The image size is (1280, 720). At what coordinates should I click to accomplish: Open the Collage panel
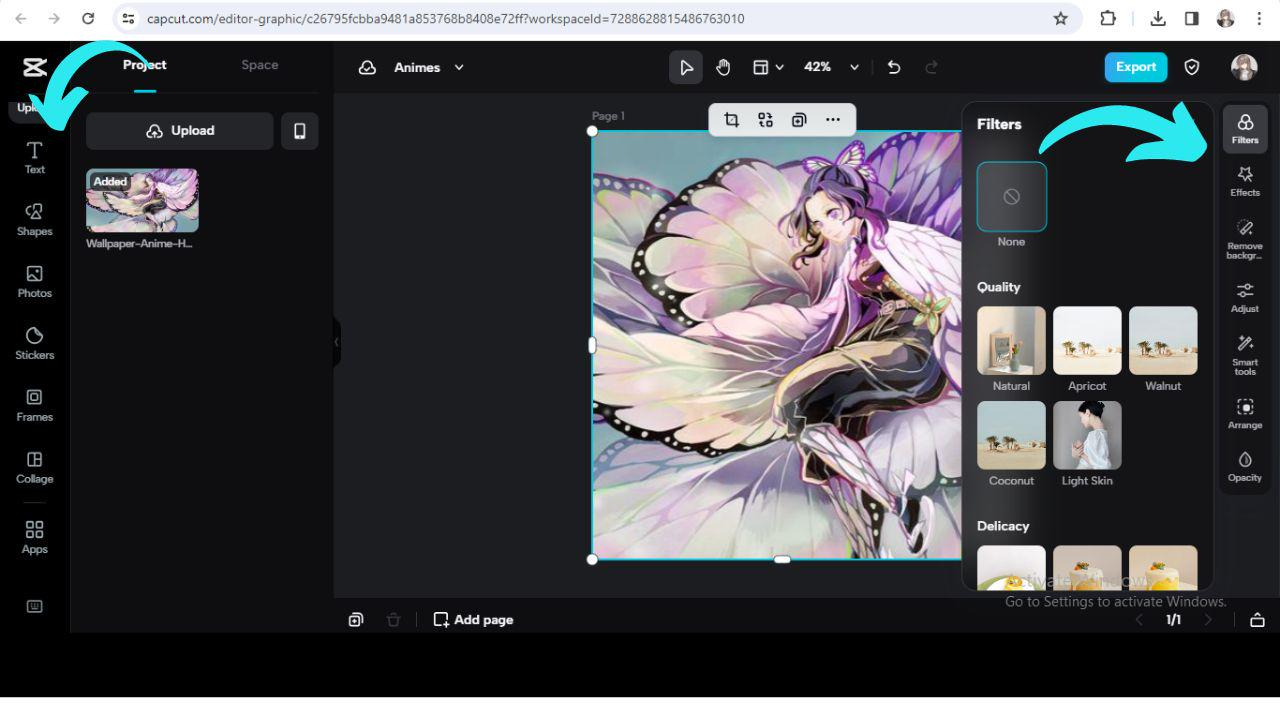click(34, 467)
